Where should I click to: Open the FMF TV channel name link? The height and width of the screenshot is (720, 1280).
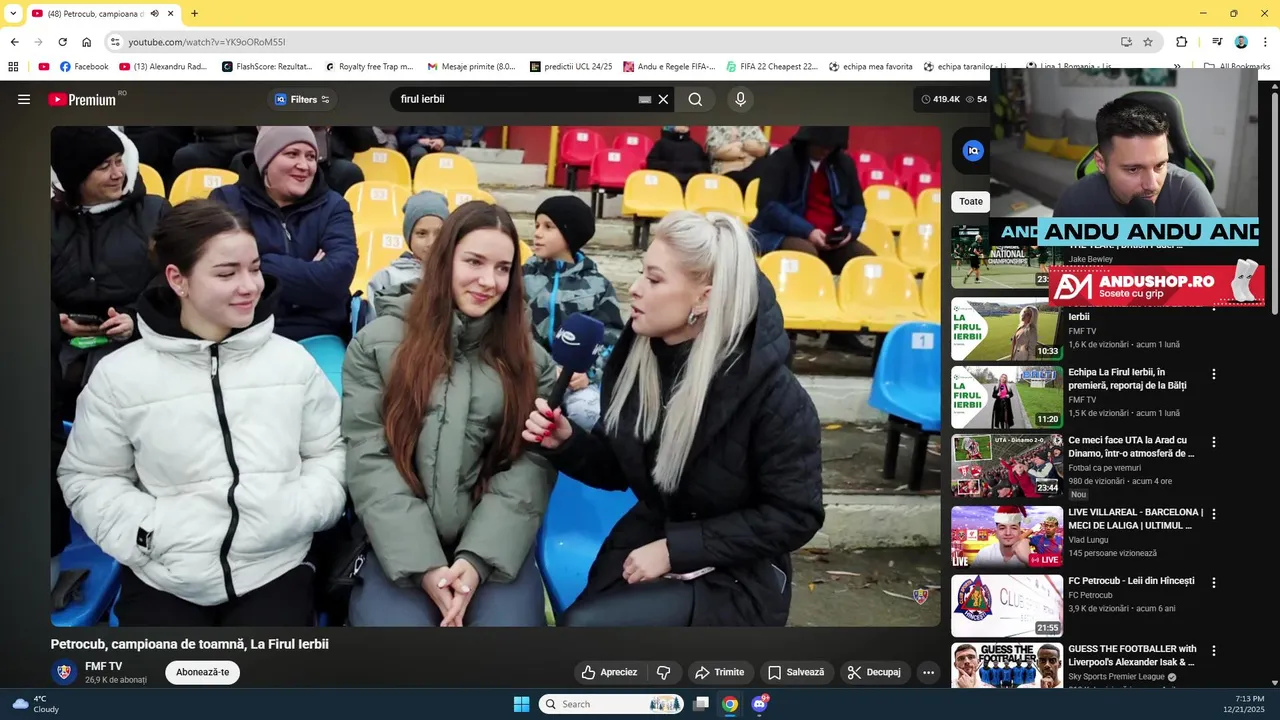(x=104, y=666)
